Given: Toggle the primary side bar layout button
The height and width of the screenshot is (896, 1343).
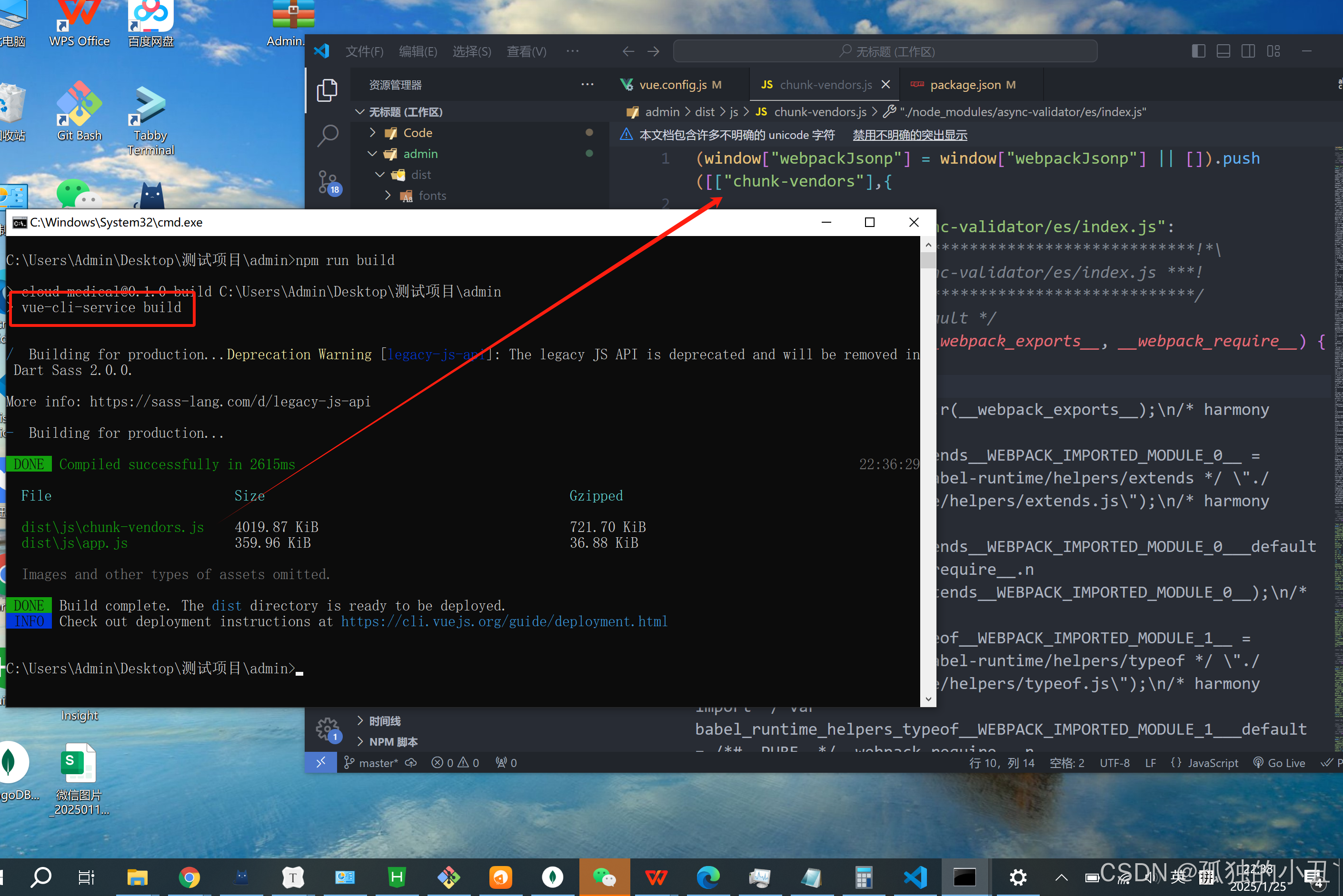Looking at the screenshot, I should pos(1198,51).
